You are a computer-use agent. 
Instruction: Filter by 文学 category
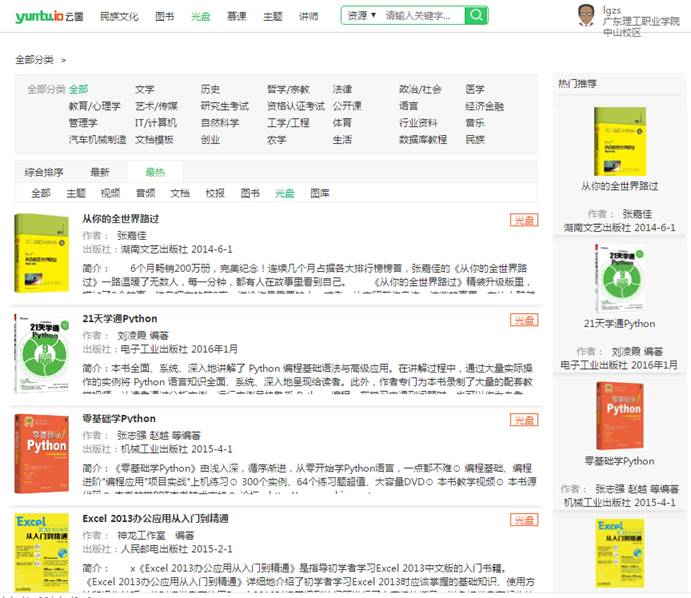pyautogui.click(x=145, y=89)
